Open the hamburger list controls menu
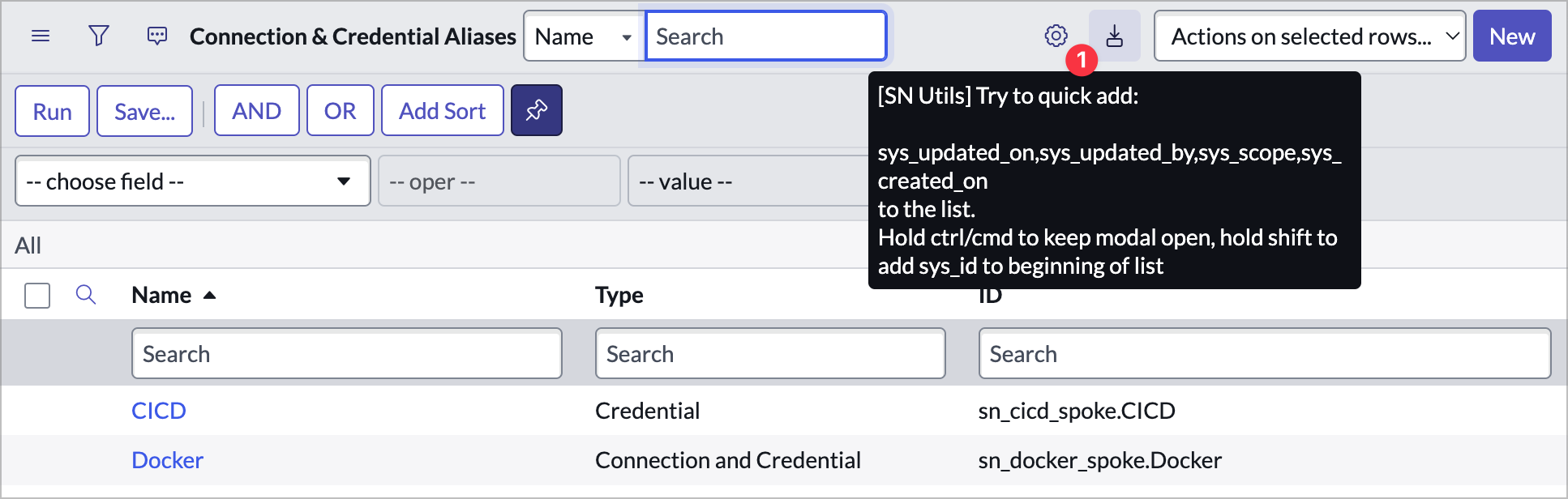Image resolution: width=1568 pixels, height=499 pixels. point(41,36)
